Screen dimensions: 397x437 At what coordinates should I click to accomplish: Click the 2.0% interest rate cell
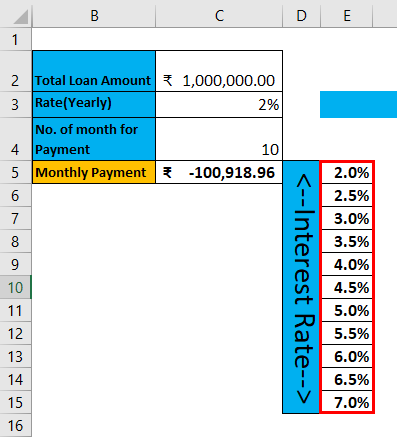[347, 172]
